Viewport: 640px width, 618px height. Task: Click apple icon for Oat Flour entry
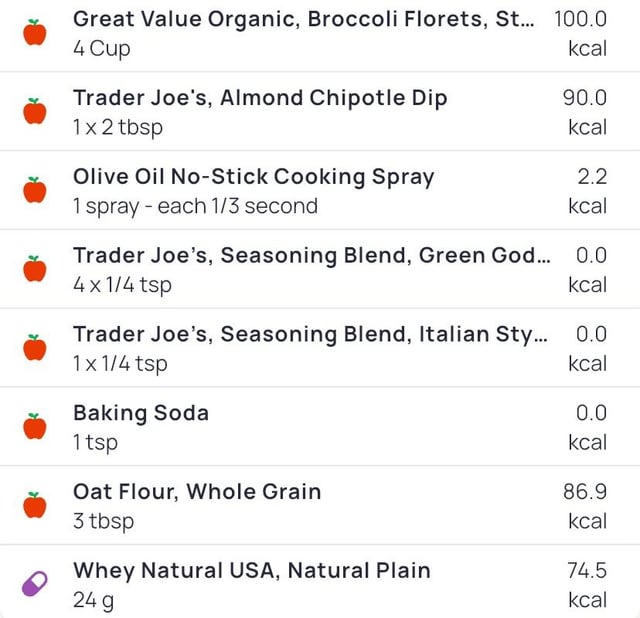coord(35,506)
